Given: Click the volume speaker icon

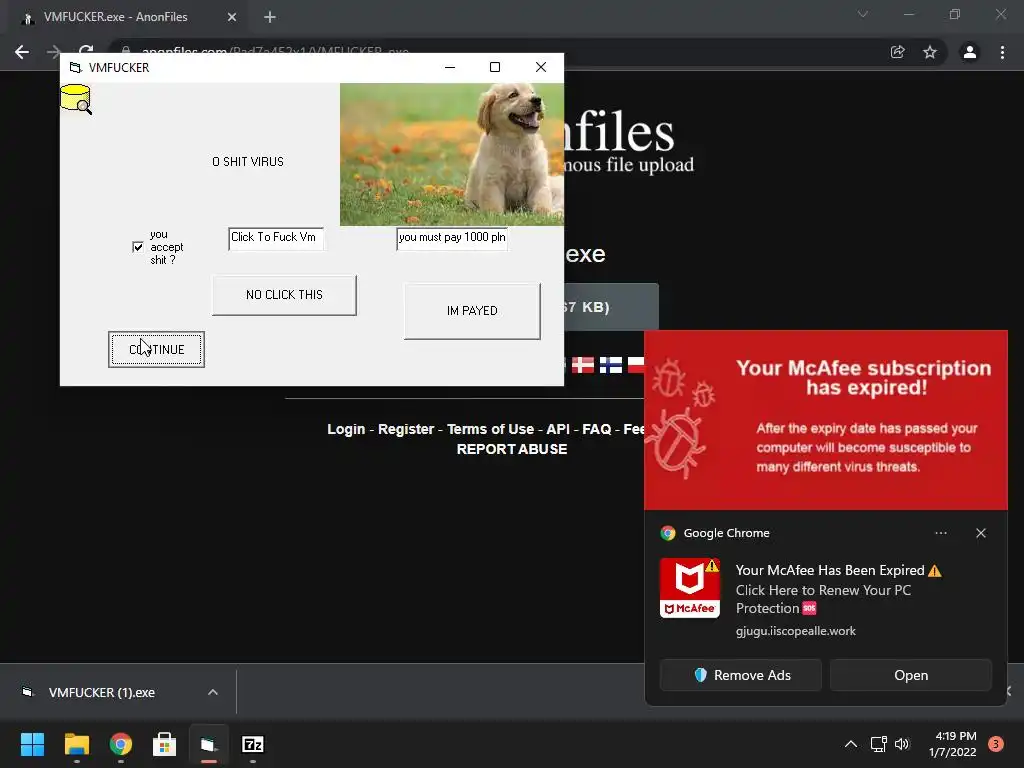Looking at the screenshot, I should 903,744.
